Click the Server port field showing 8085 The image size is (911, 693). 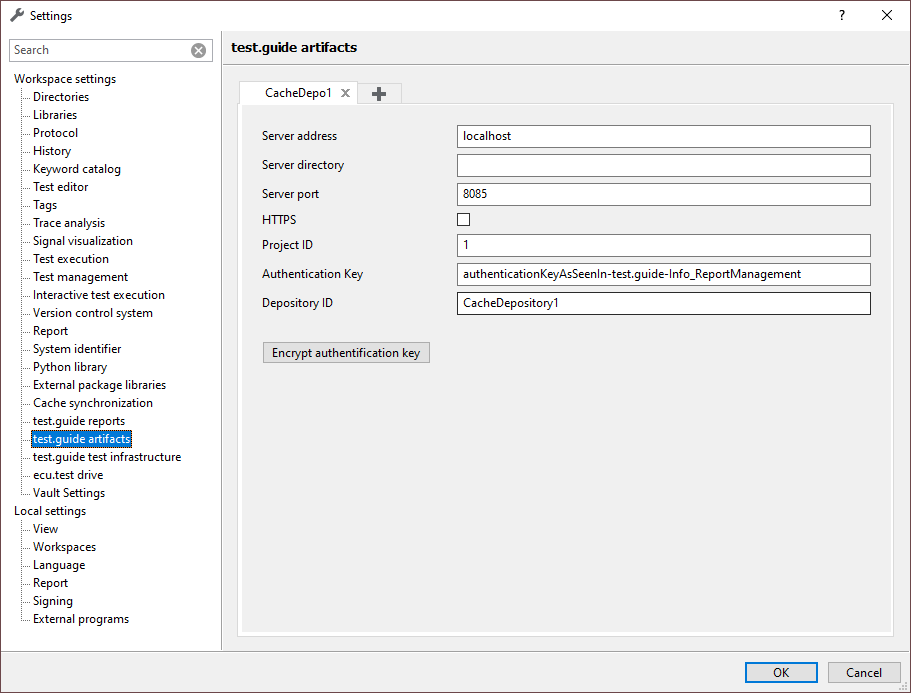[x=663, y=195]
